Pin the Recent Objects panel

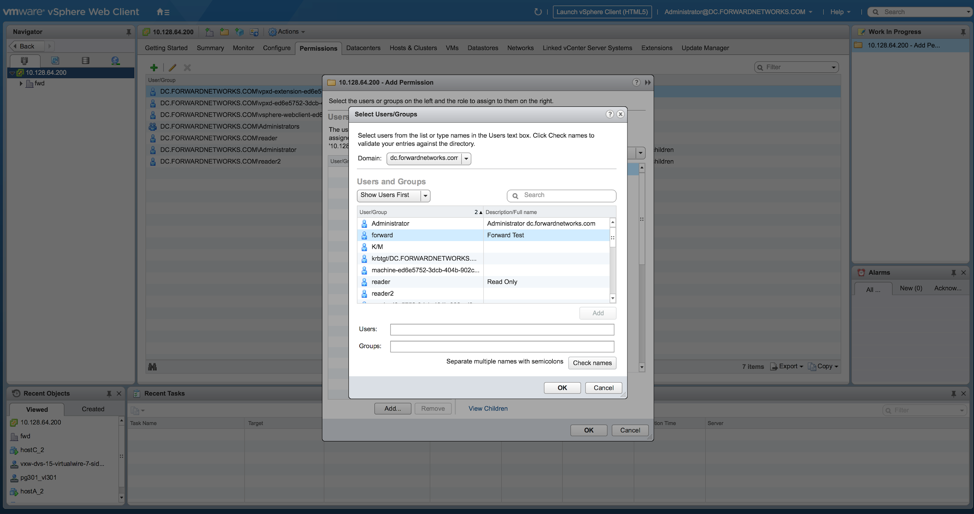(x=109, y=393)
